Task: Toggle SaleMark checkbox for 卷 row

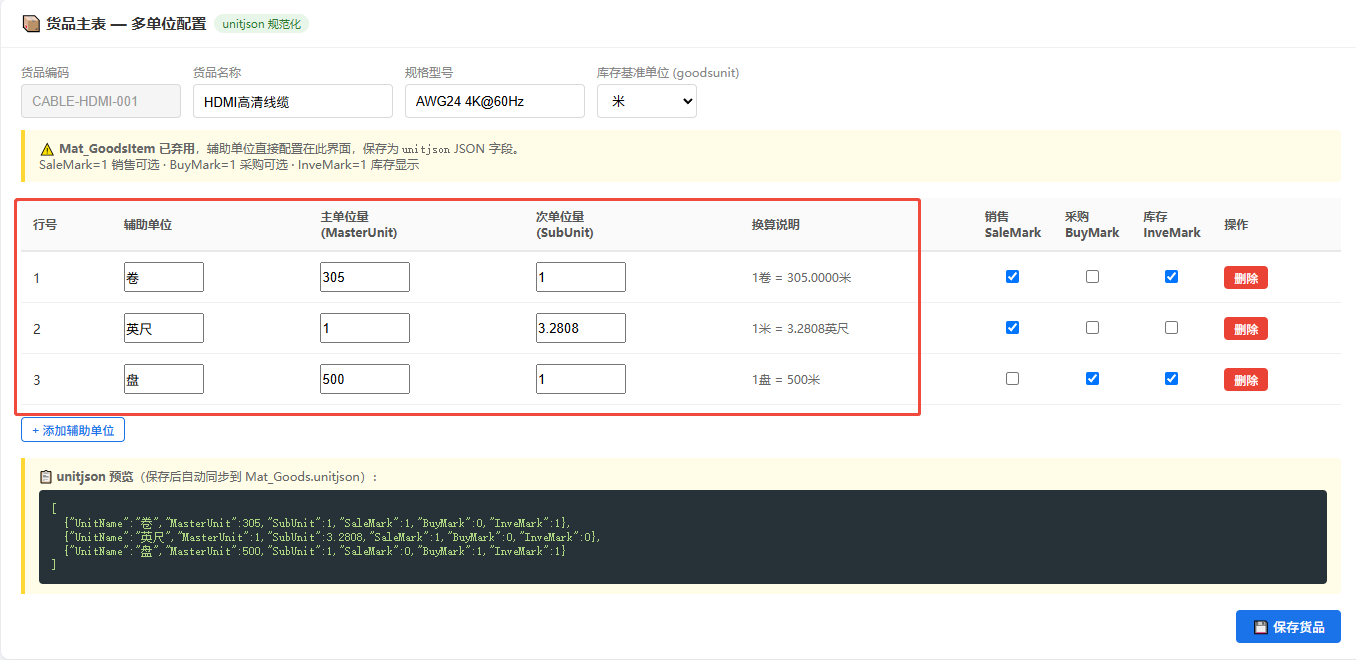Action: [1012, 277]
